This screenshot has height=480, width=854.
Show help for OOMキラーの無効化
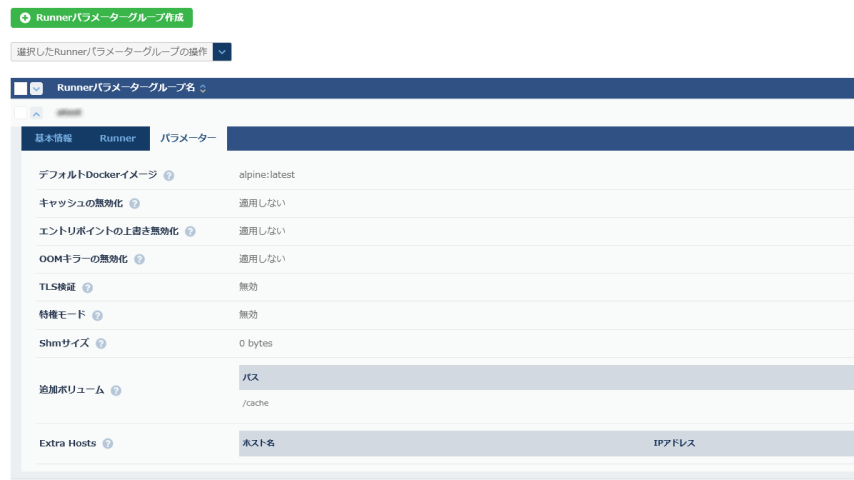pyautogui.click(x=139, y=259)
